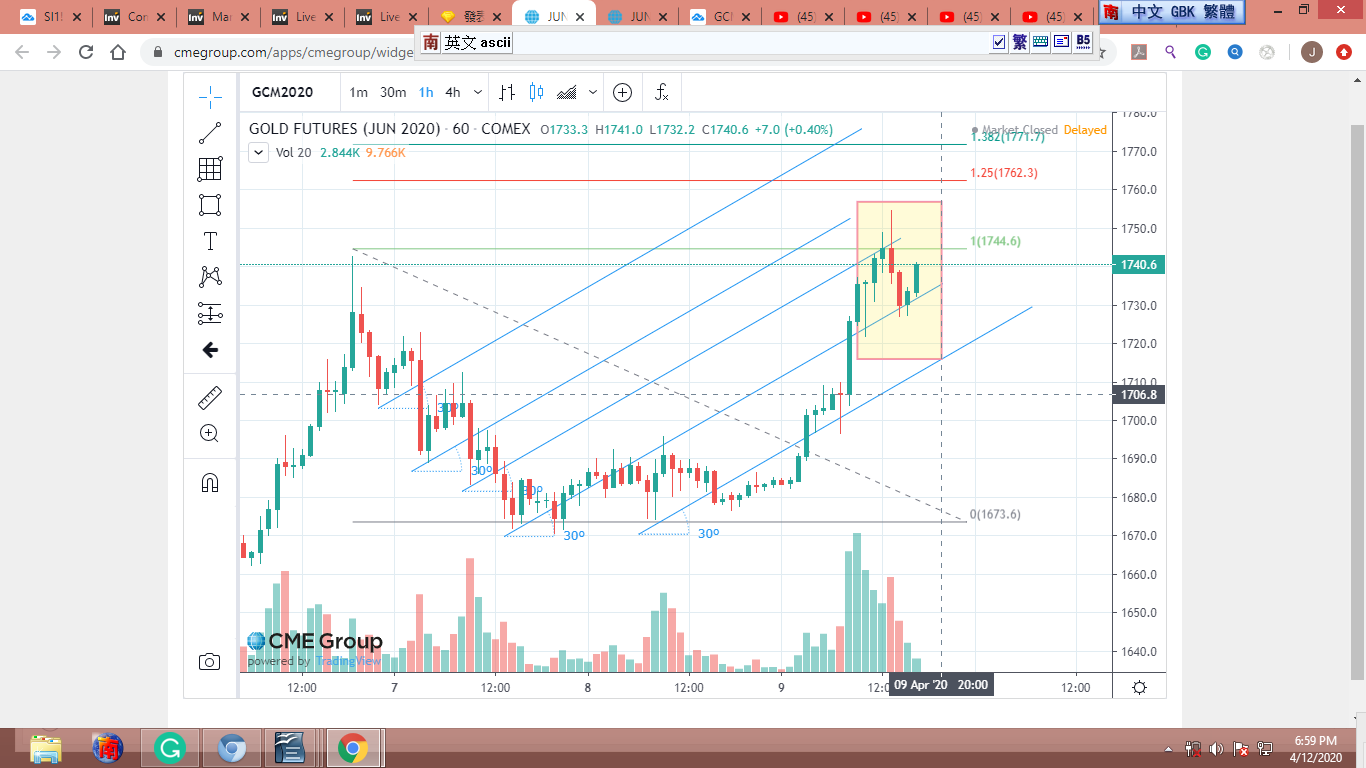Open the prediction and measurement tools
This screenshot has height=768, width=1366.
(x=210, y=313)
